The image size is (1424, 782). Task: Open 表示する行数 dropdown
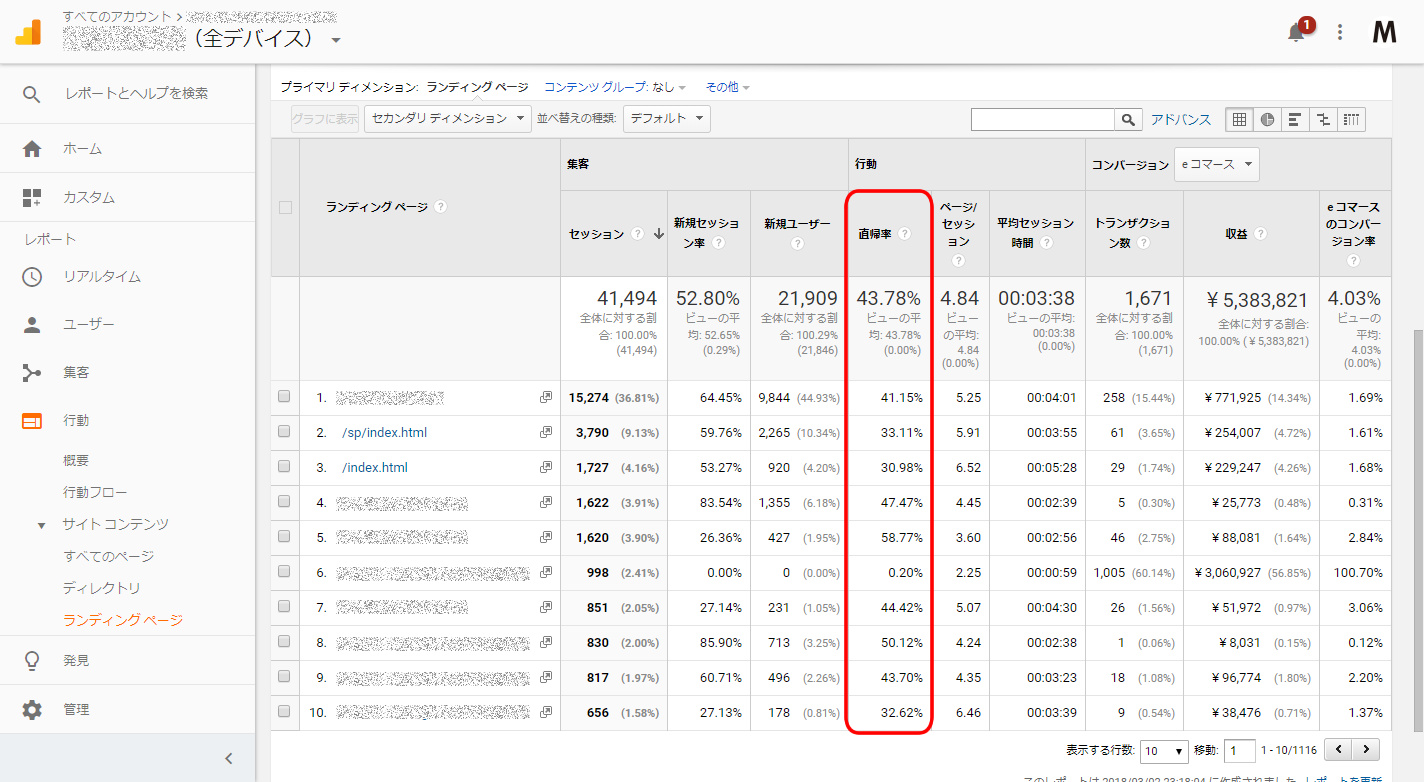[1165, 751]
